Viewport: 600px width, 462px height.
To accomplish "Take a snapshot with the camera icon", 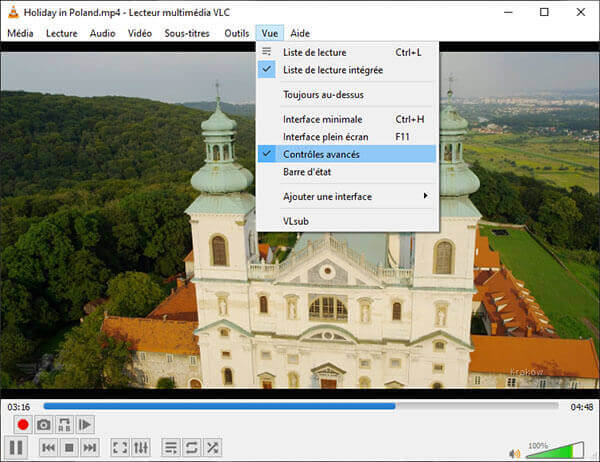I will point(44,425).
